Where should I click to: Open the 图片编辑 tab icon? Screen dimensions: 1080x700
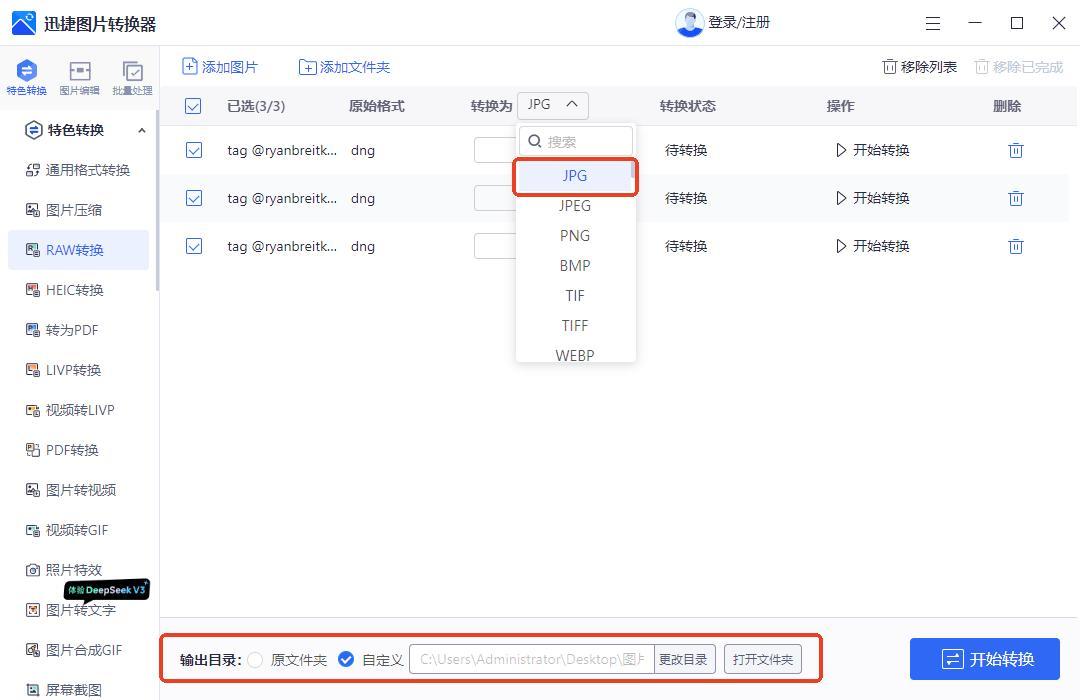point(79,72)
